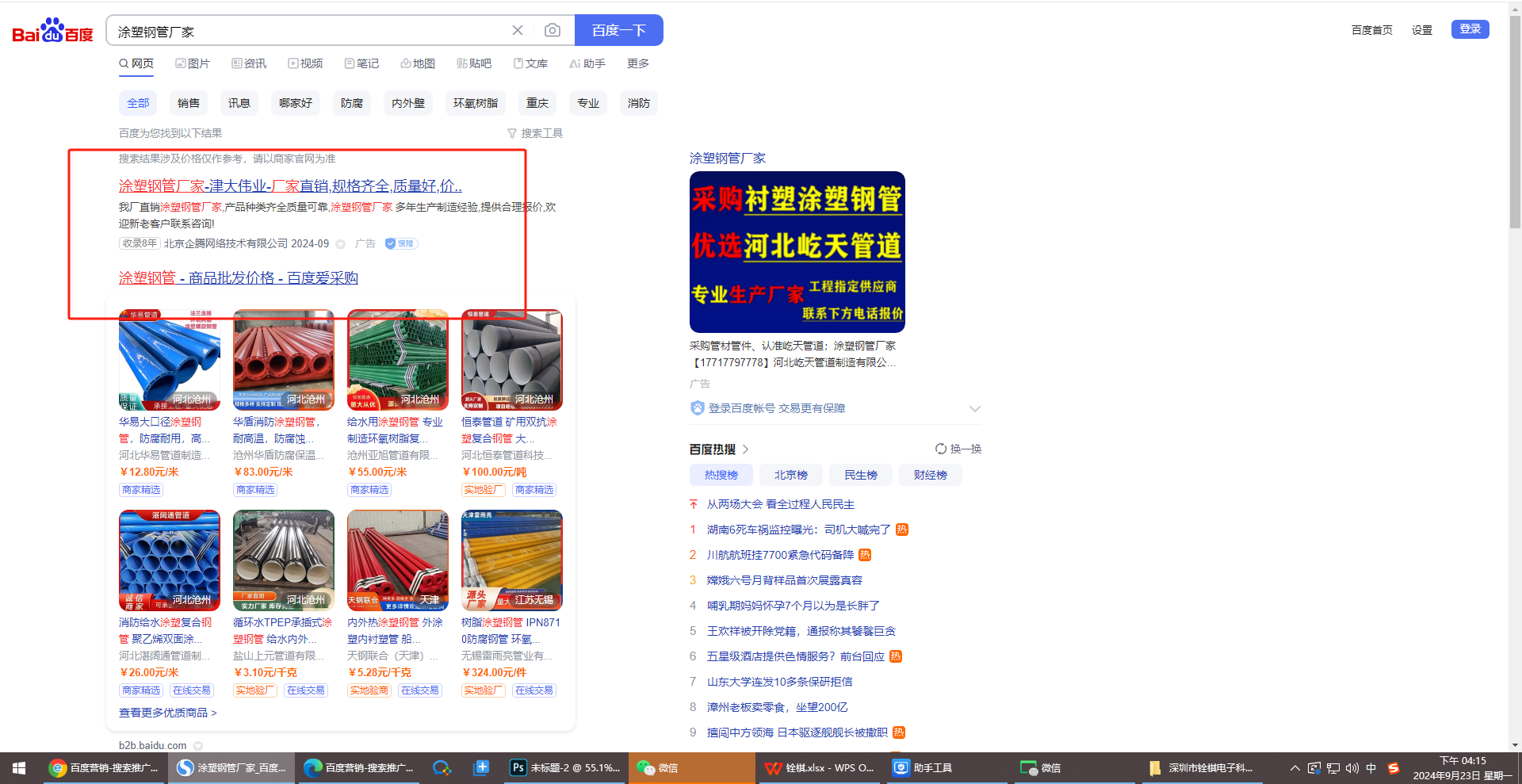Open the 树脂涂塑钢管 IPN8710 product title
This screenshot has height=784, width=1522.
click(x=511, y=631)
